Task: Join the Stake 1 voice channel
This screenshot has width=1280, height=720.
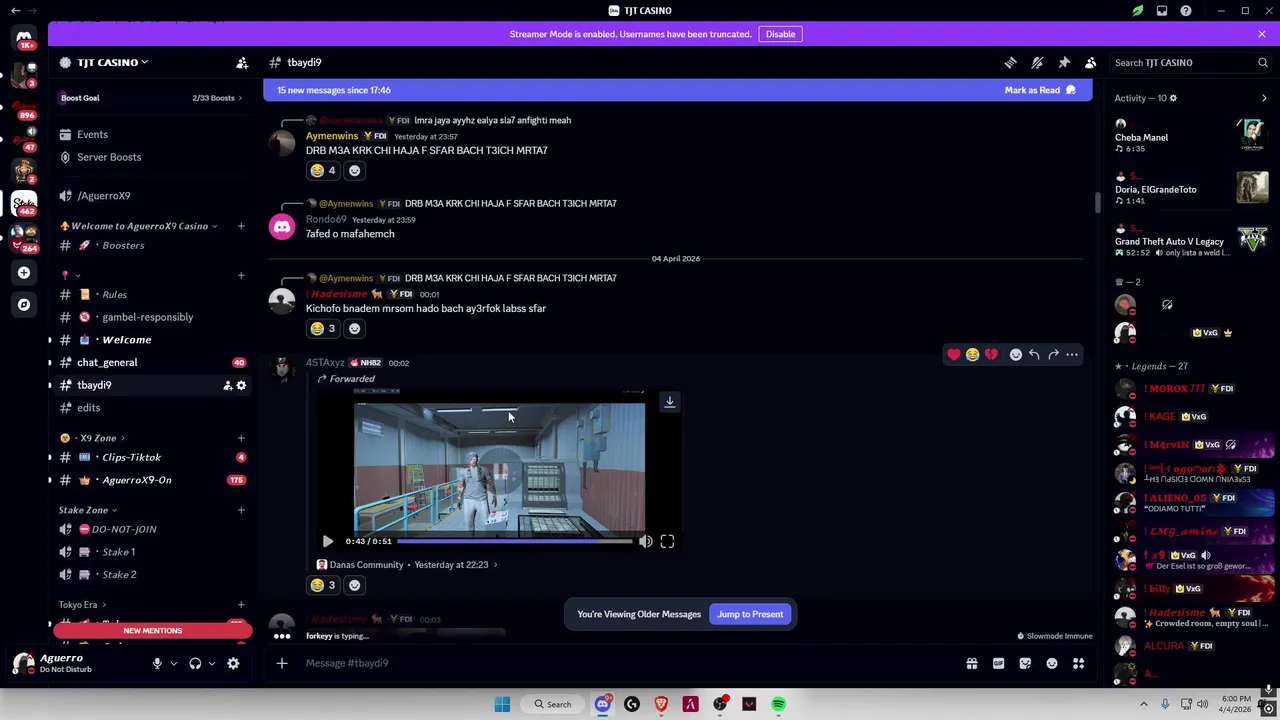Action: [151, 552]
